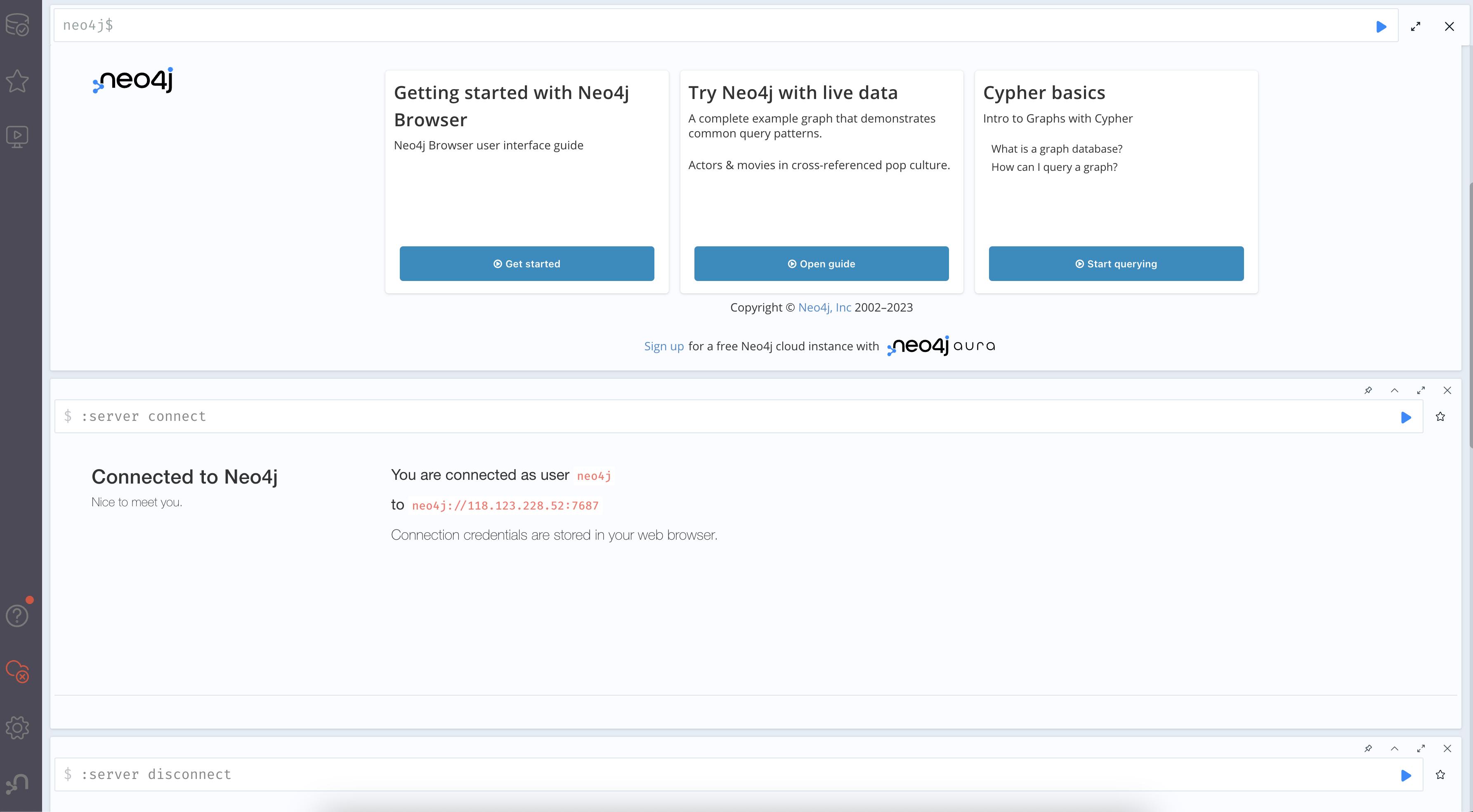Close the server connect frame

tap(1447, 390)
